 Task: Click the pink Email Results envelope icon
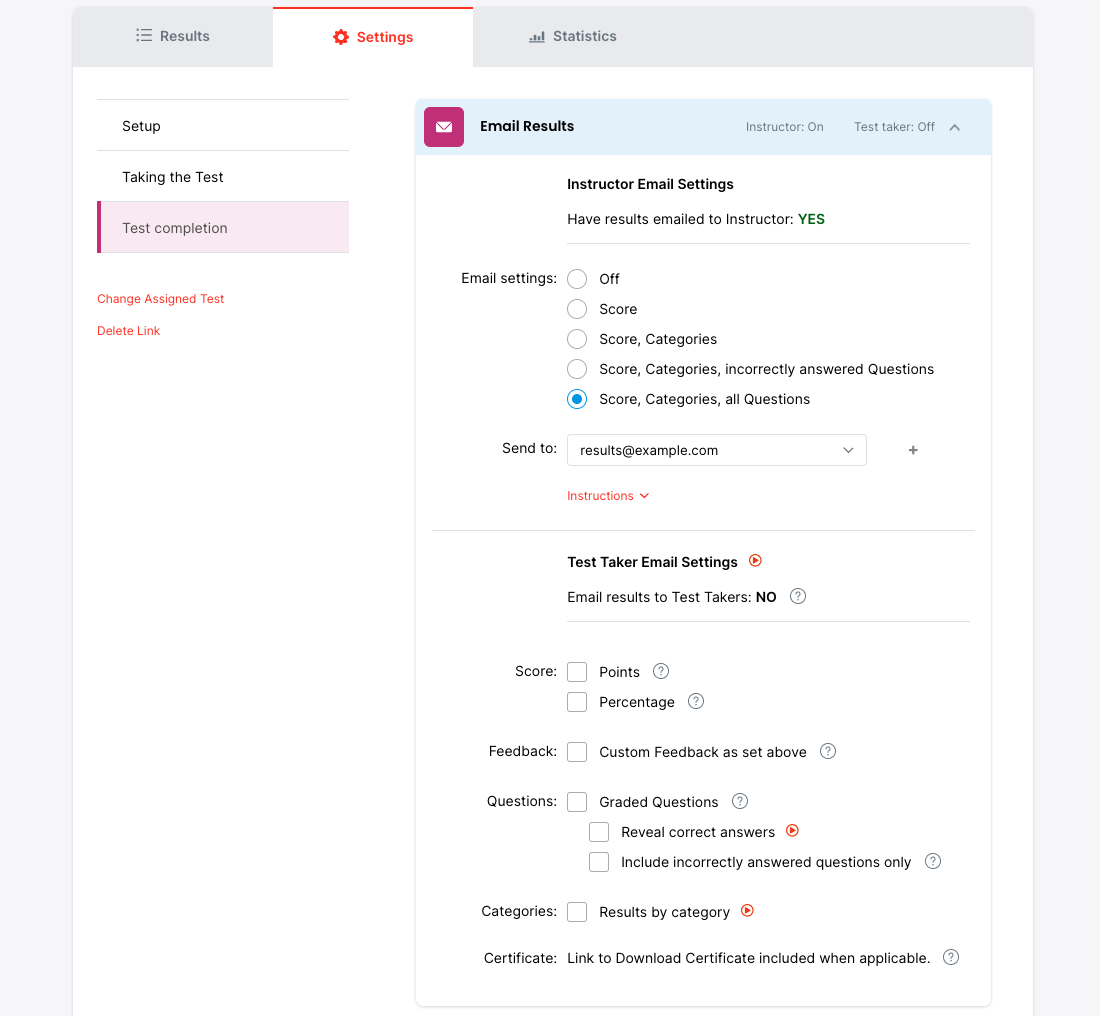click(x=444, y=127)
